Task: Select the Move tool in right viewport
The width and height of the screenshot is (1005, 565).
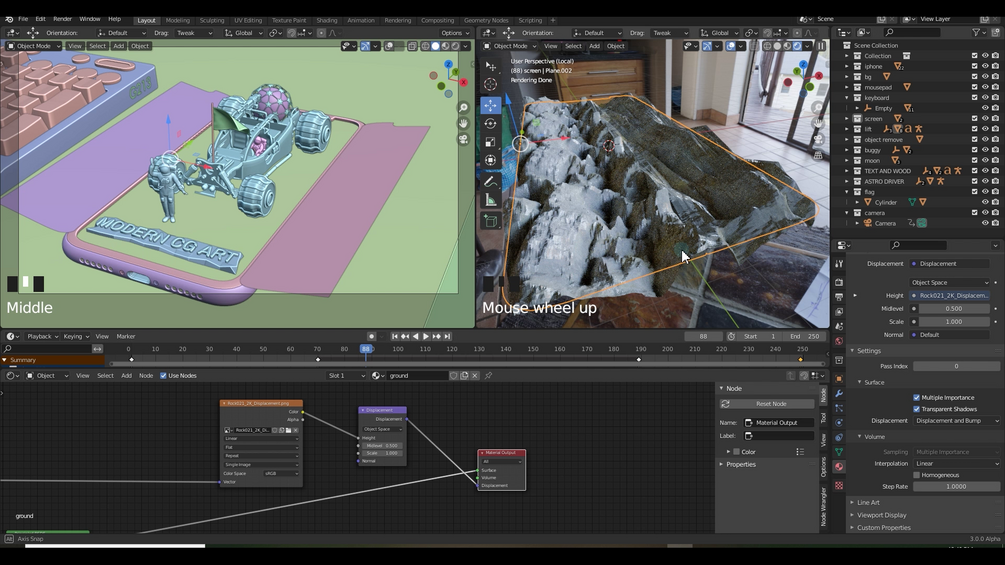Action: click(490, 105)
